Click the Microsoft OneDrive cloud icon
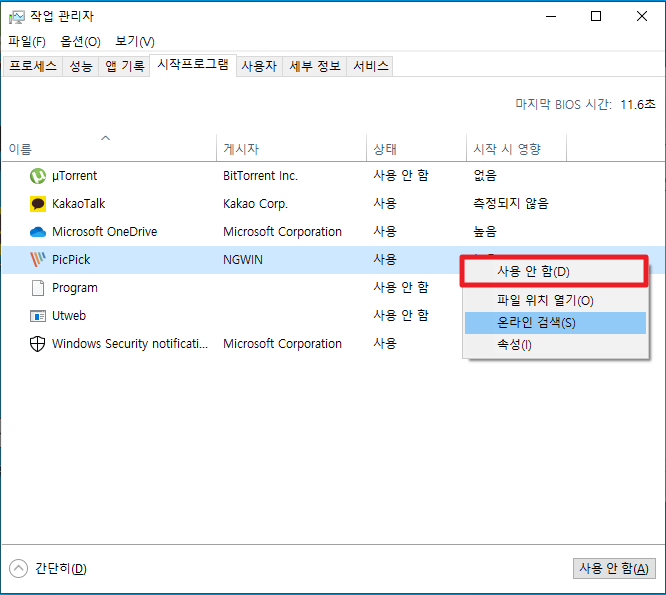Image resolution: width=666 pixels, height=595 pixels. (38, 232)
